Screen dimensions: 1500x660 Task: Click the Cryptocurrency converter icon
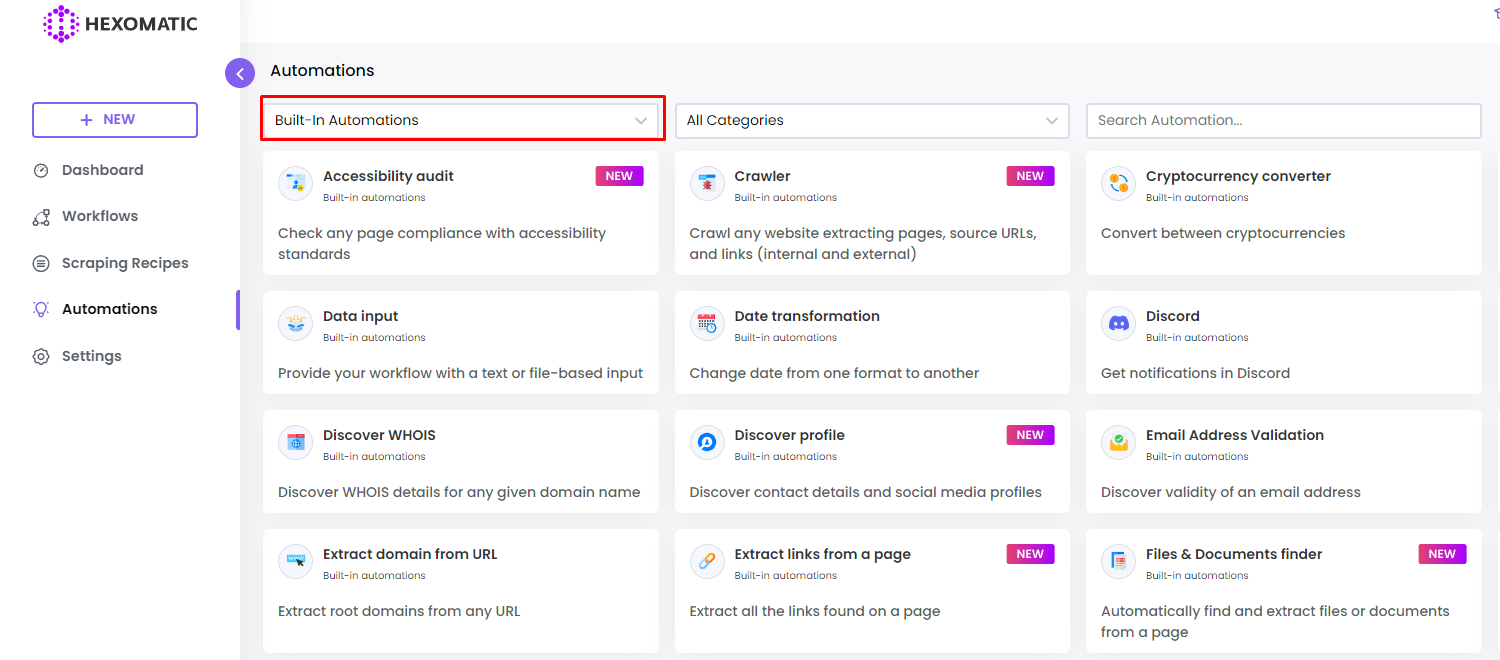pyautogui.click(x=1118, y=184)
